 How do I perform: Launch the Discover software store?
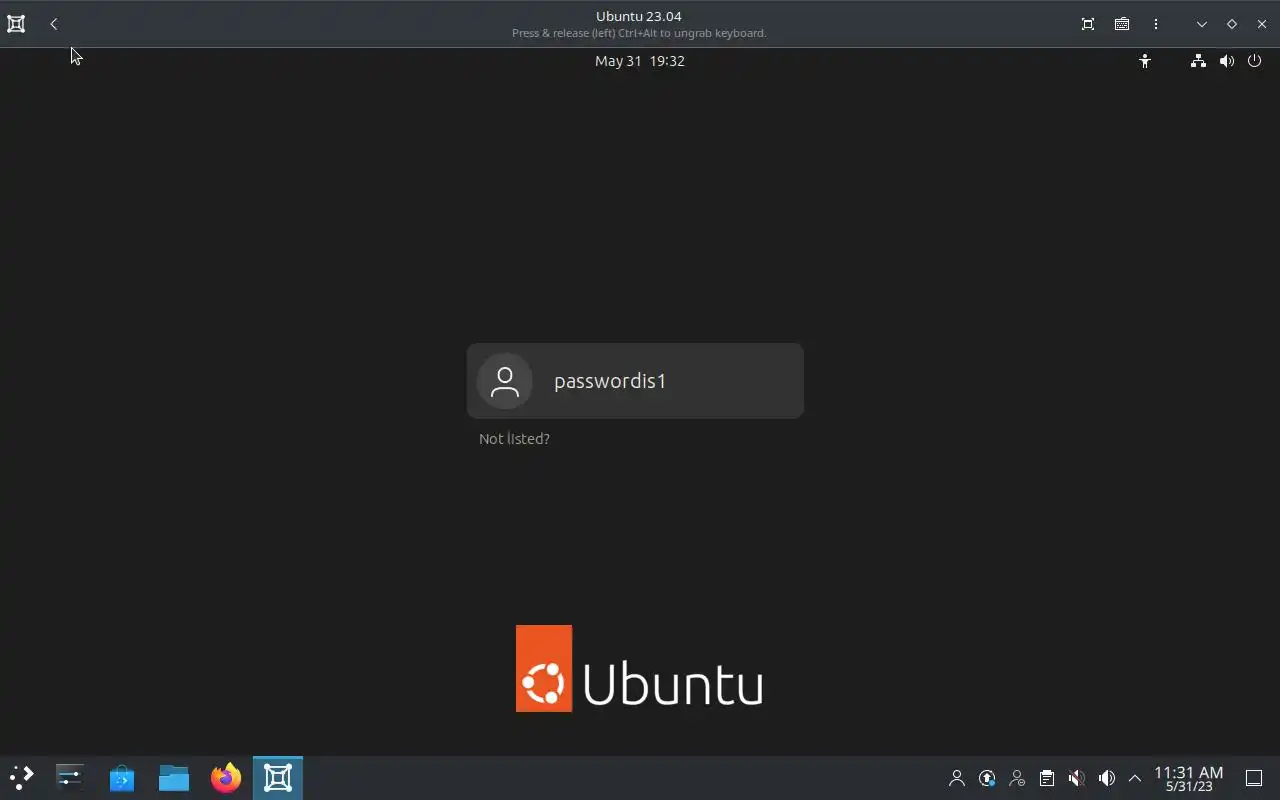122,777
